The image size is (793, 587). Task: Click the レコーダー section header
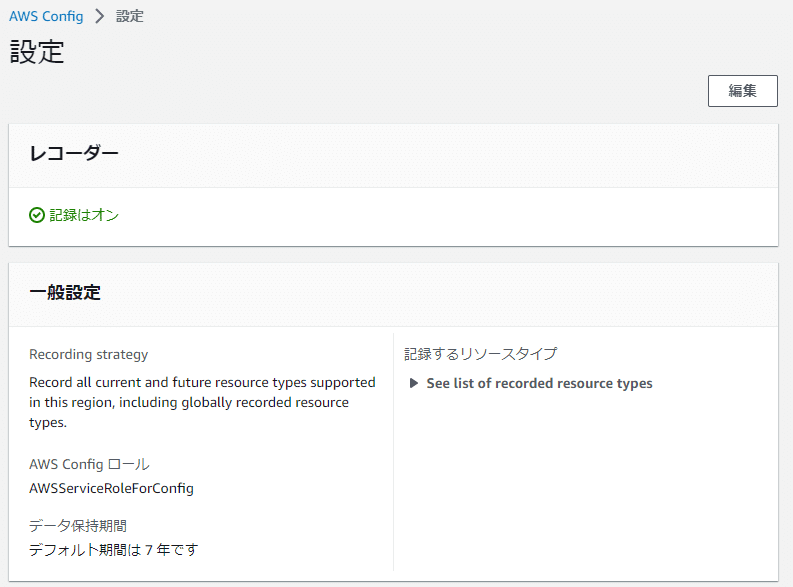point(74,153)
